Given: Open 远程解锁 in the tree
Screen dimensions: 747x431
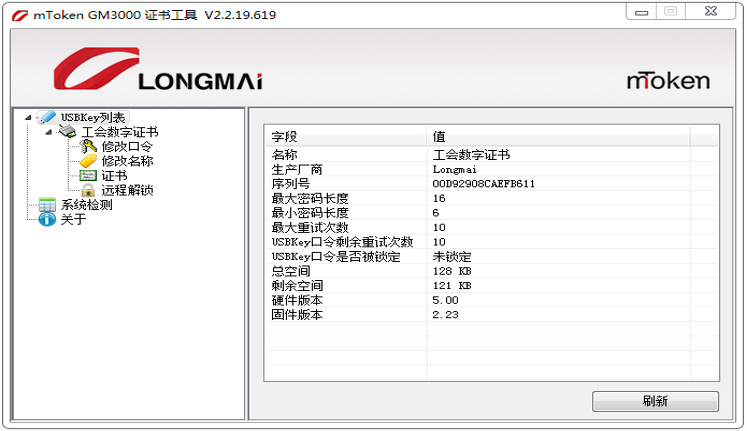Looking at the screenshot, I should click(x=127, y=190).
